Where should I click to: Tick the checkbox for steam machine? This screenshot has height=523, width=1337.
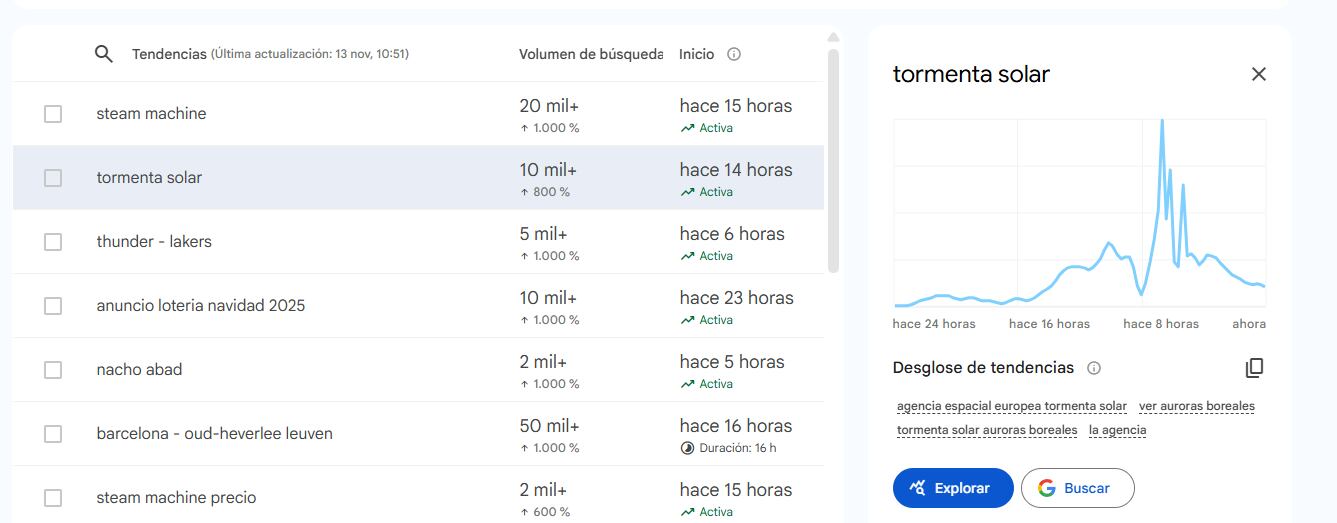53,114
